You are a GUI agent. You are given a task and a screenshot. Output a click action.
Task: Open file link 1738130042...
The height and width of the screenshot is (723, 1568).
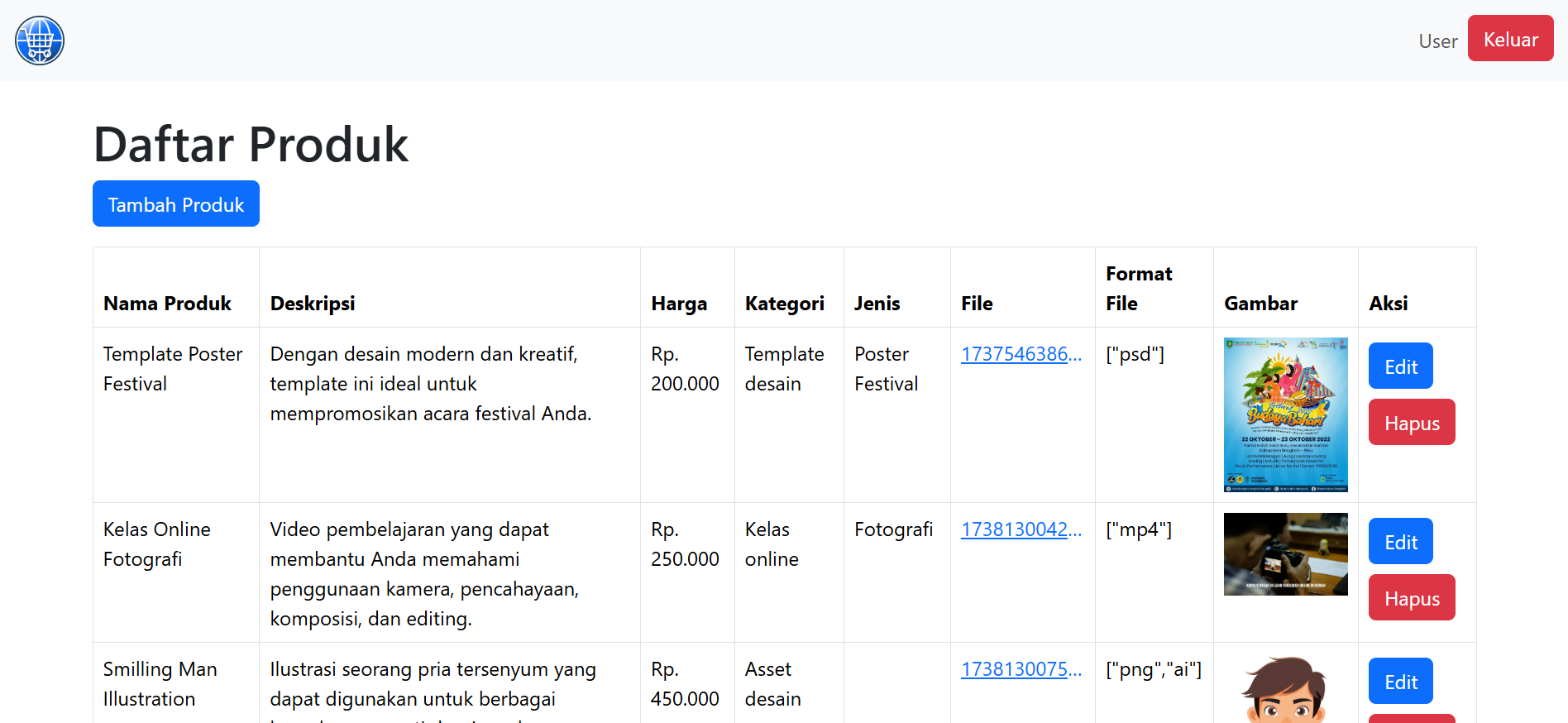click(1021, 529)
